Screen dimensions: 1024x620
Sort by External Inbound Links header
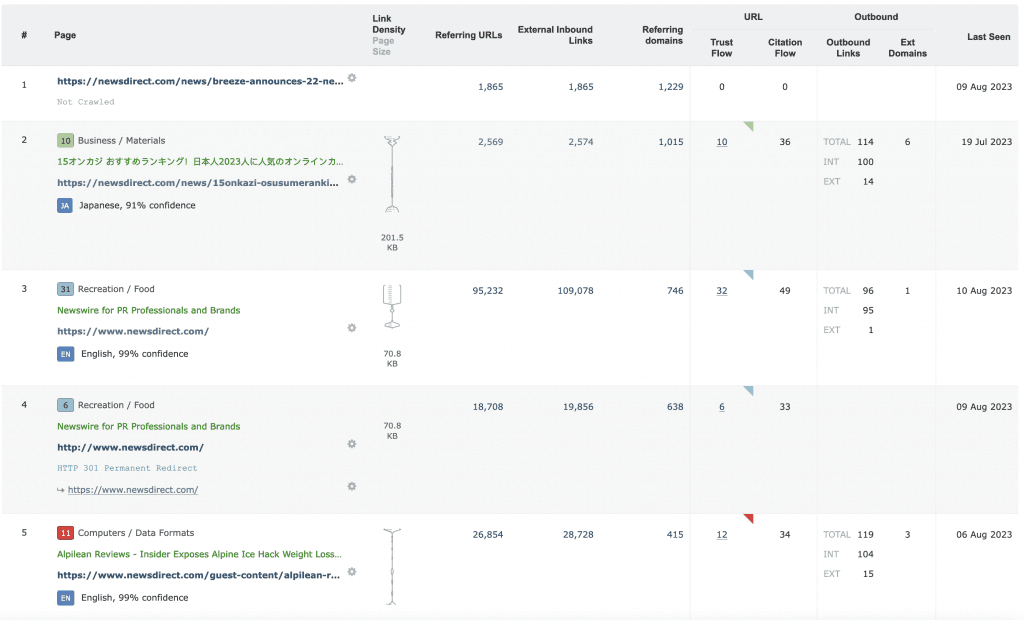tap(555, 35)
